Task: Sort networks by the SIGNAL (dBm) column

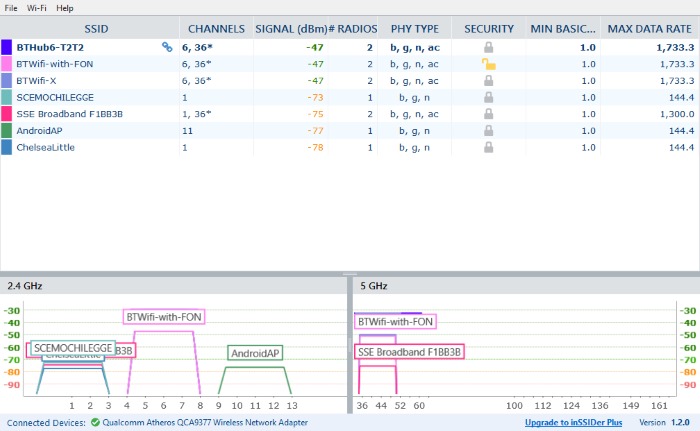Action: coord(292,29)
